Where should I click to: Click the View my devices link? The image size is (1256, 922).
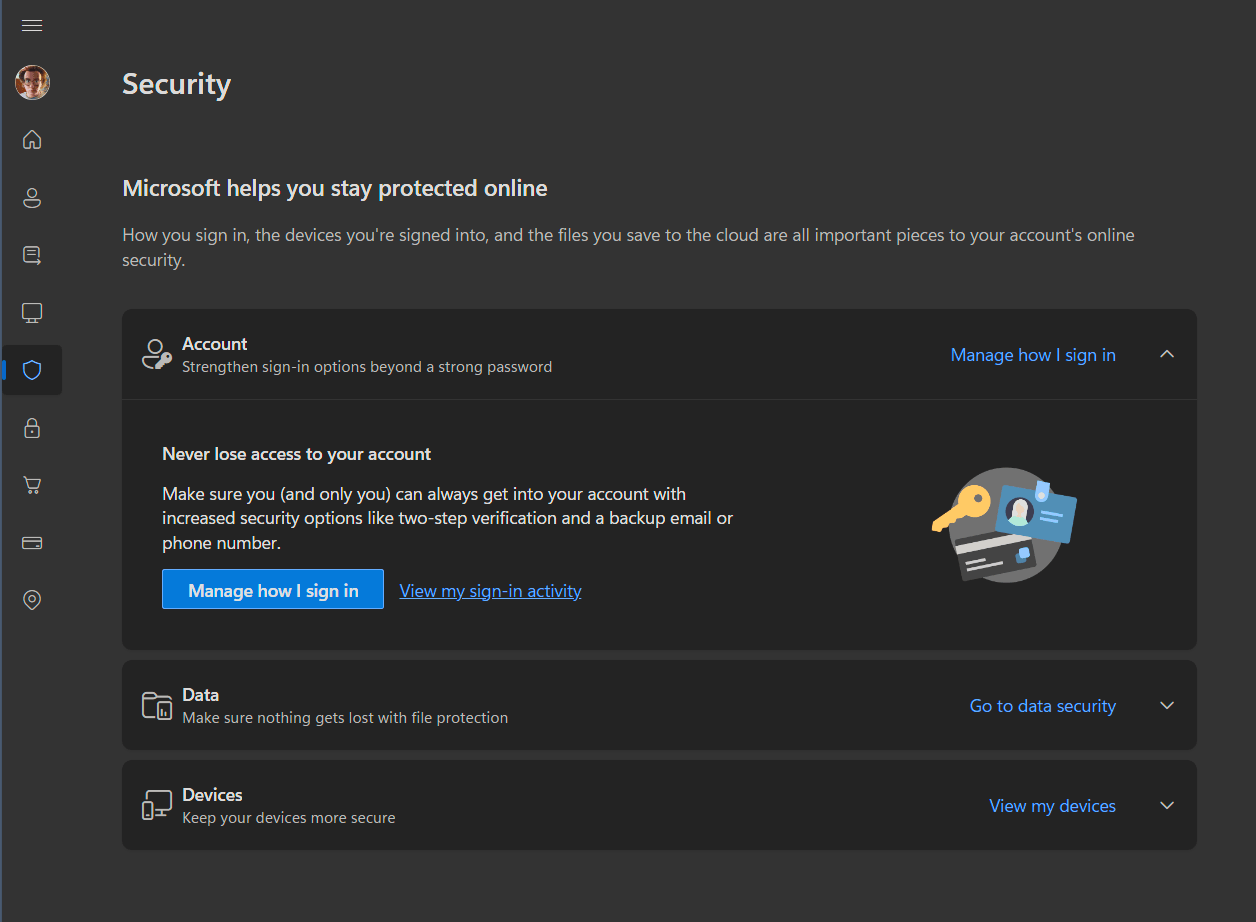(1052, 806)
